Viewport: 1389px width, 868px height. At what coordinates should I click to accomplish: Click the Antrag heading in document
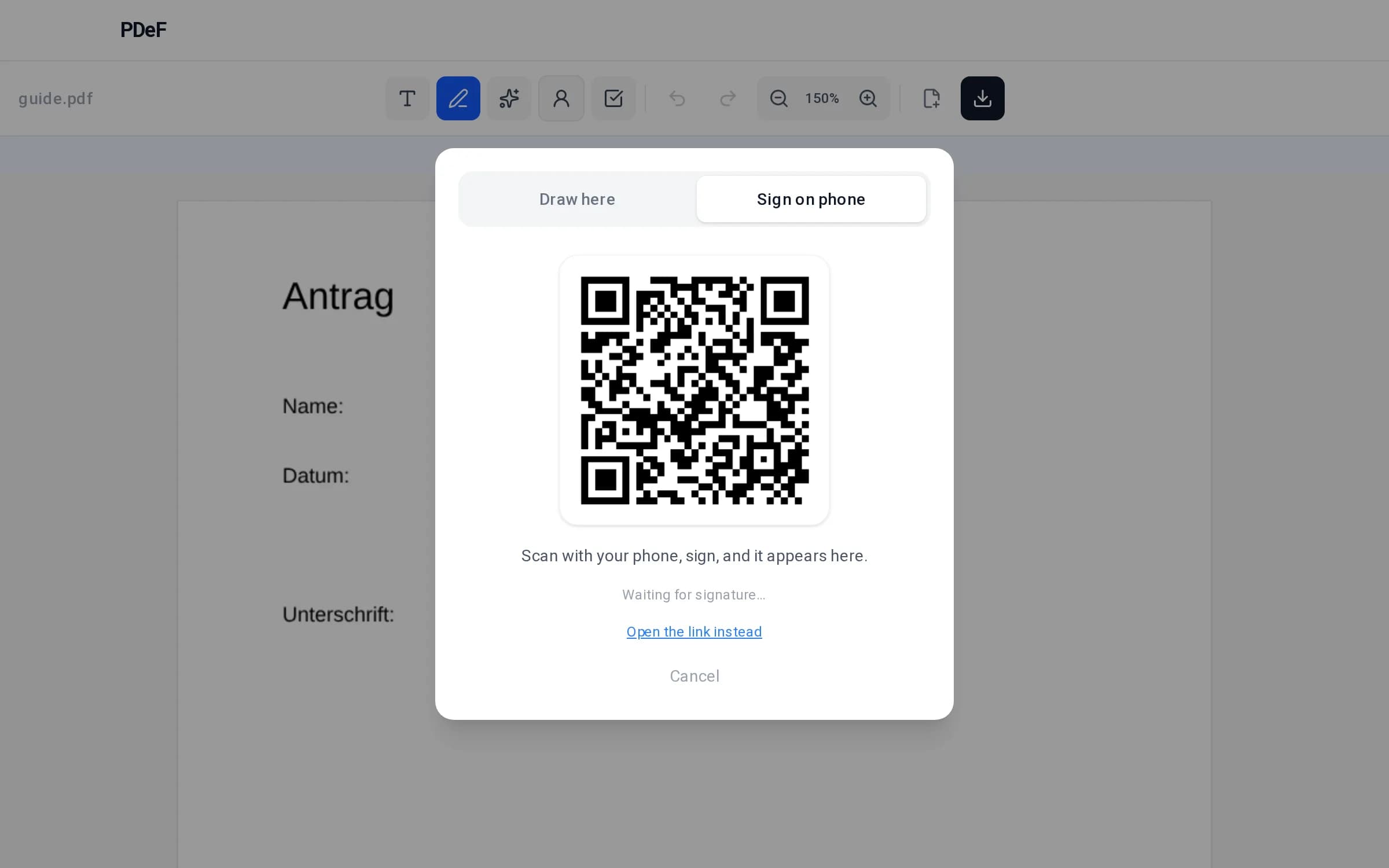pos(339,297)
